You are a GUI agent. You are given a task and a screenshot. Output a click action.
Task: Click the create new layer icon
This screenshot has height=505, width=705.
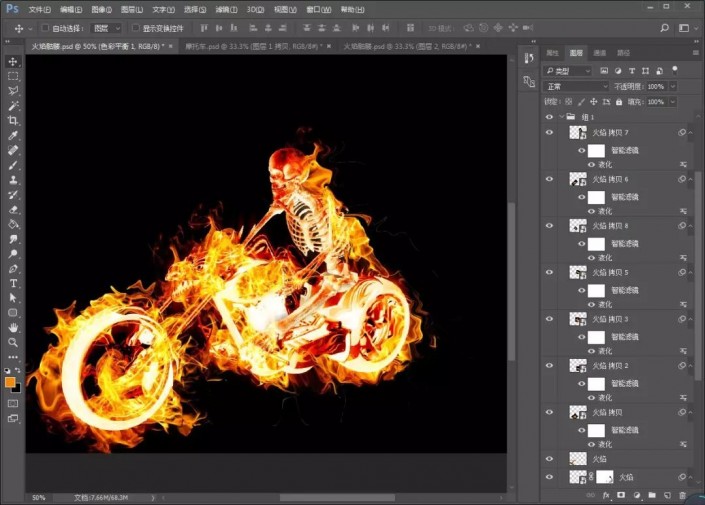point(667,495)
